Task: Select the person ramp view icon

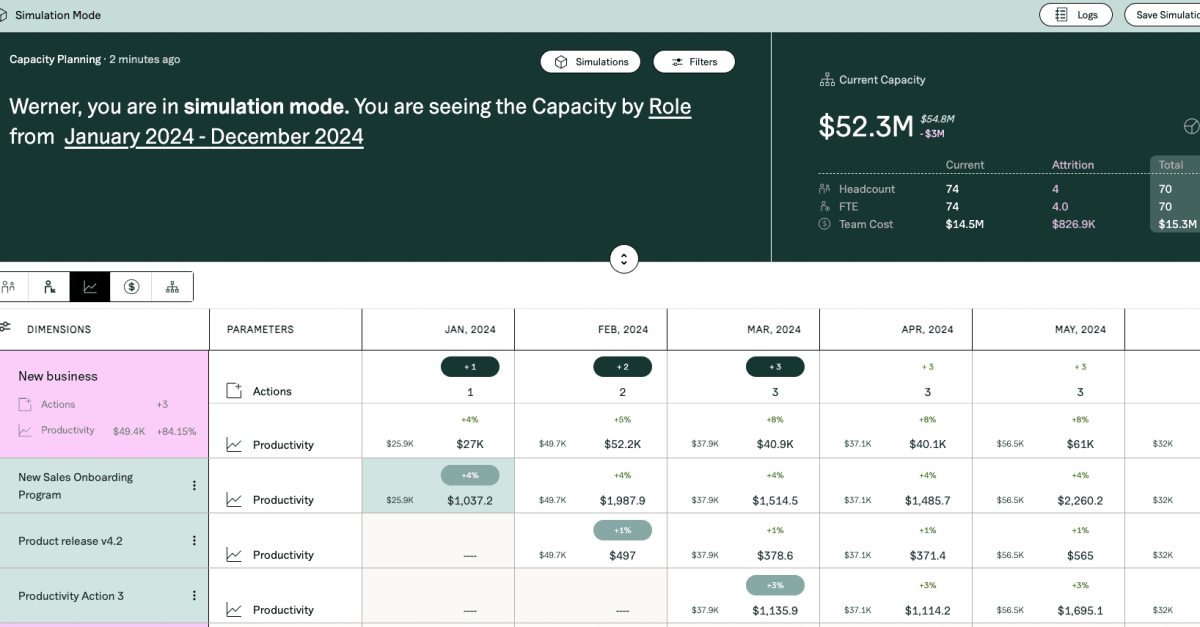Action: click(49, 287)
